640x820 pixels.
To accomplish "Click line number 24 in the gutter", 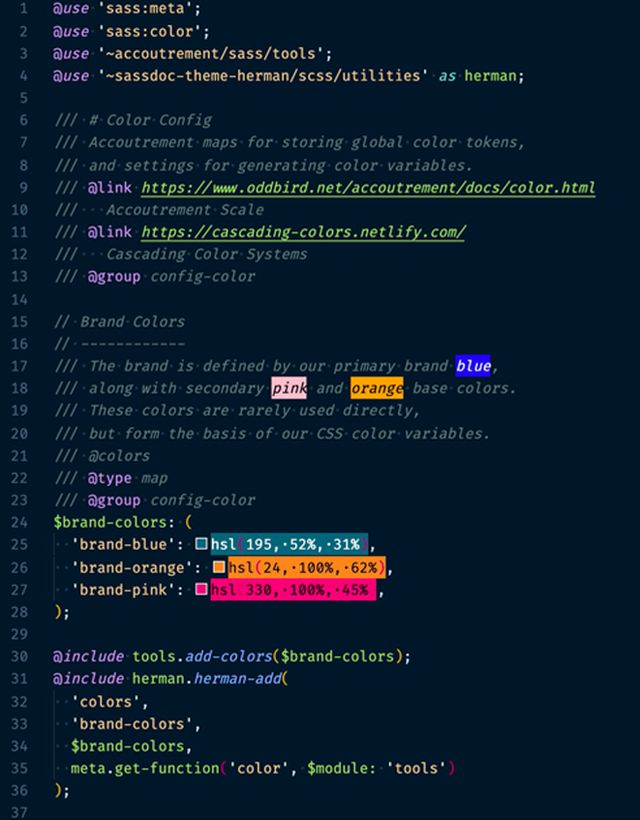I will pos(19,522).
